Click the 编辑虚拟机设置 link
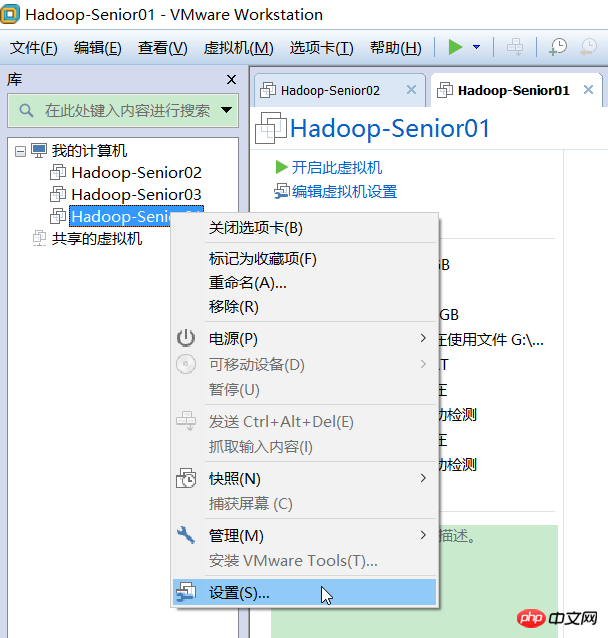The height and width of the screenshot is (638, 608). (x=344, y=192)
